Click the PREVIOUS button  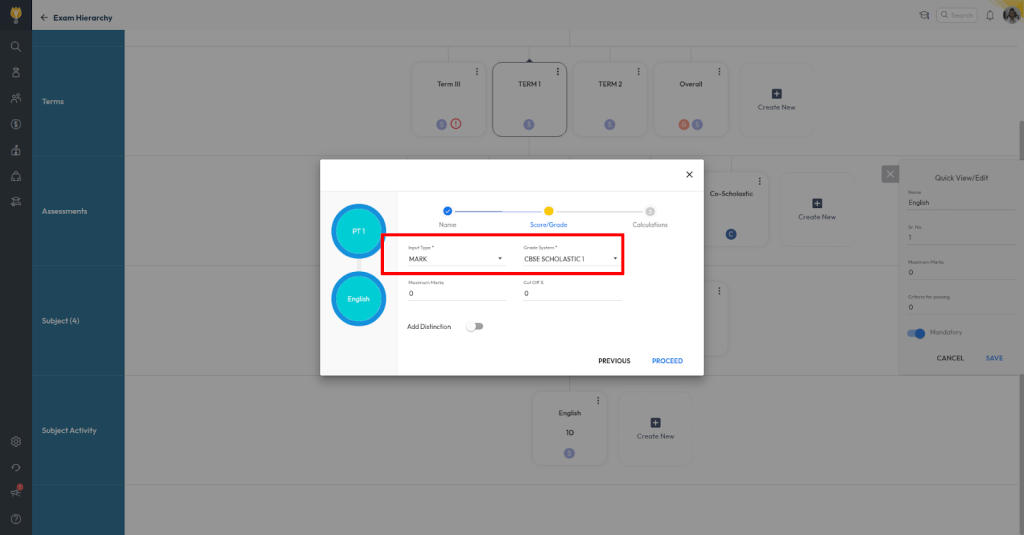coord(614,361)
